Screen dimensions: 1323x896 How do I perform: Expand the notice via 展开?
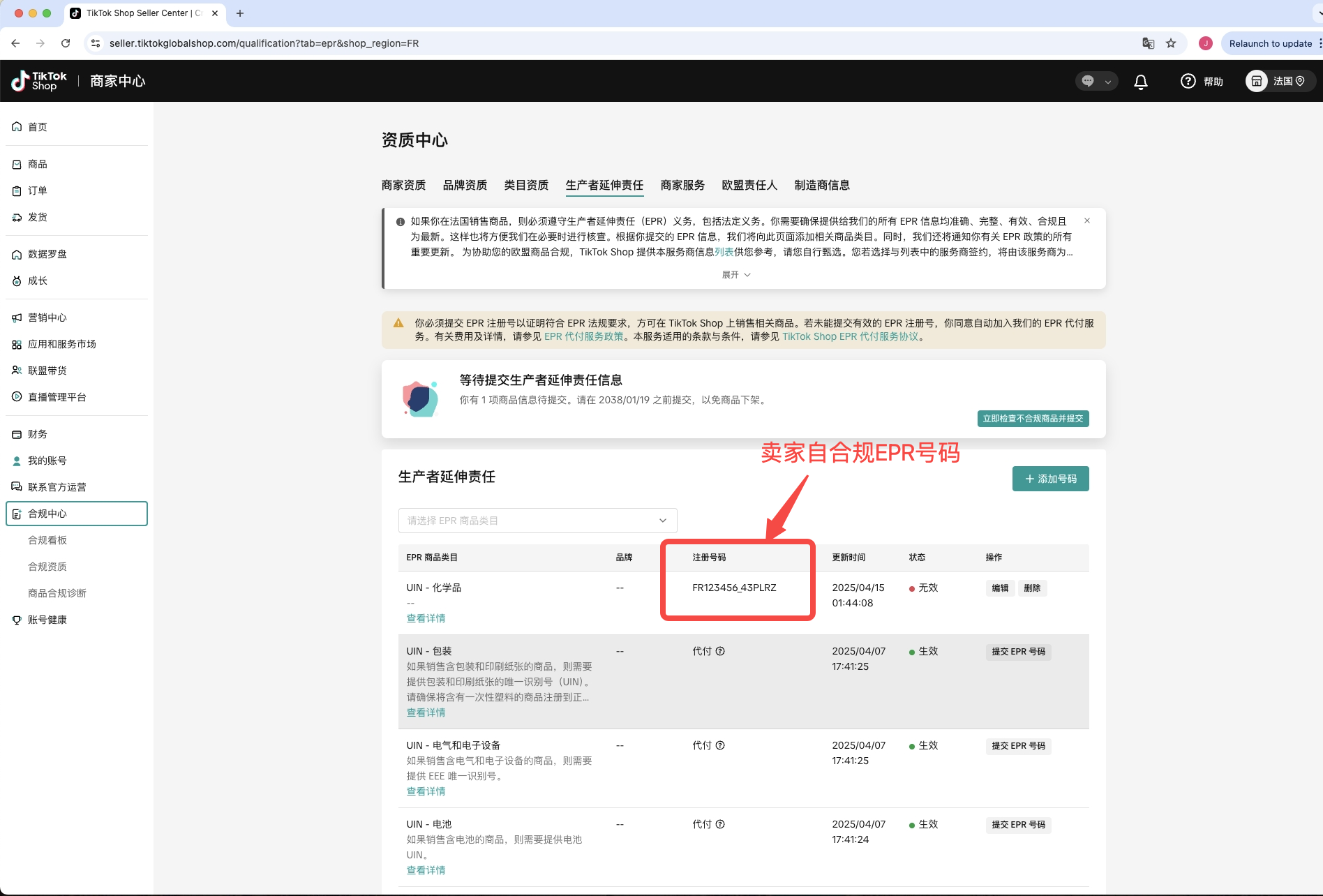pyautogui.click(x=735, y=275)
